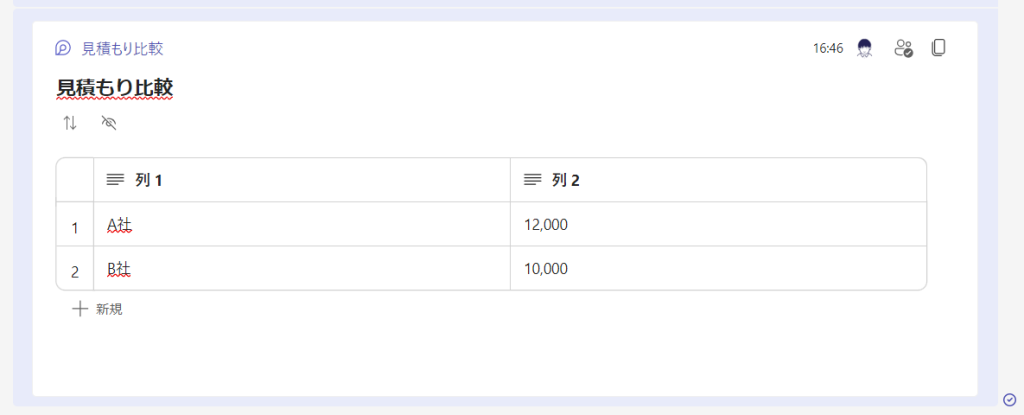Click the 列 1 column type icon
This screenshot has height=415, width=1024.
116,180
